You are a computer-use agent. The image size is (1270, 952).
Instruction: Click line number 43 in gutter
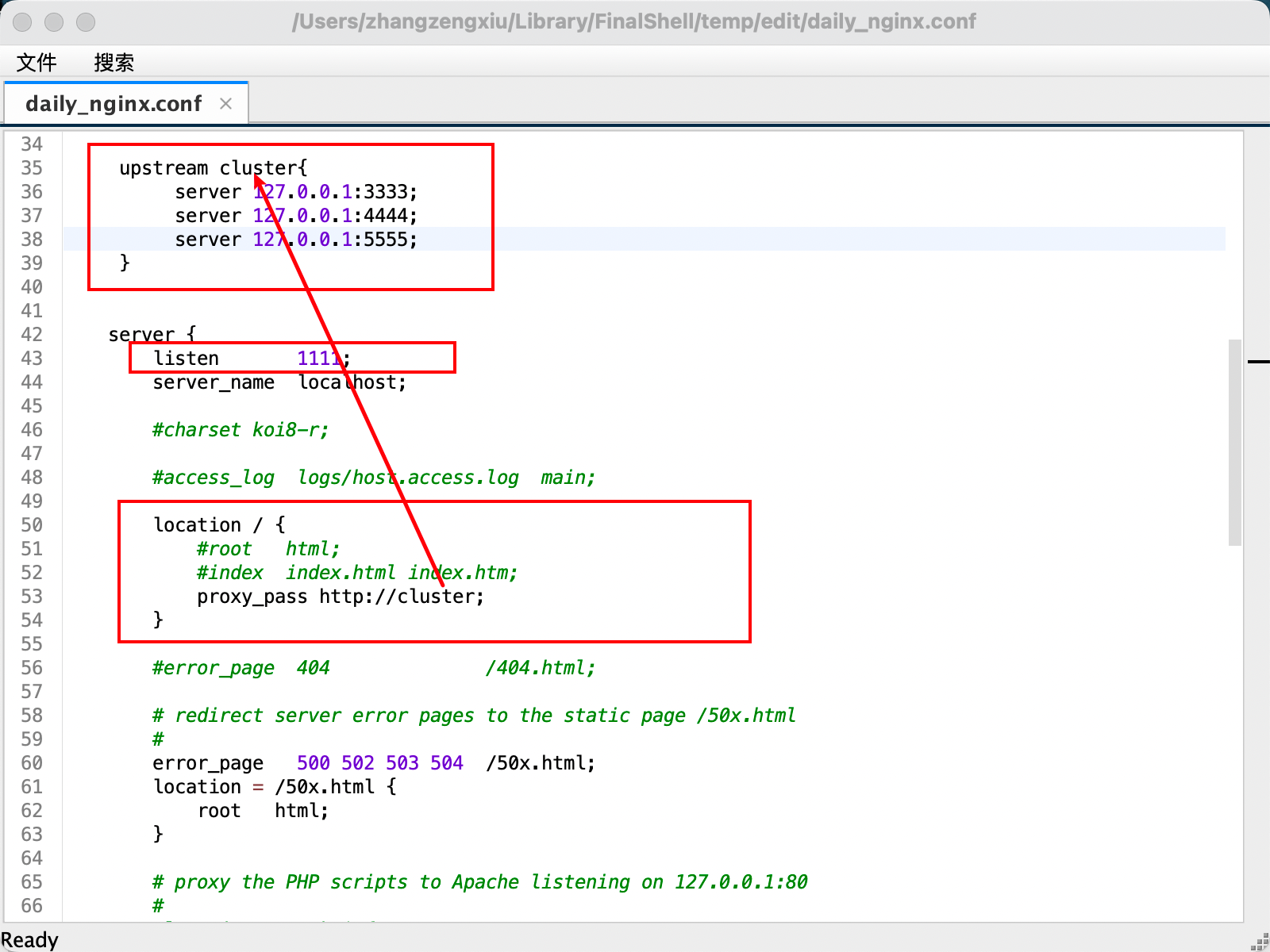(x=32, y=358)
